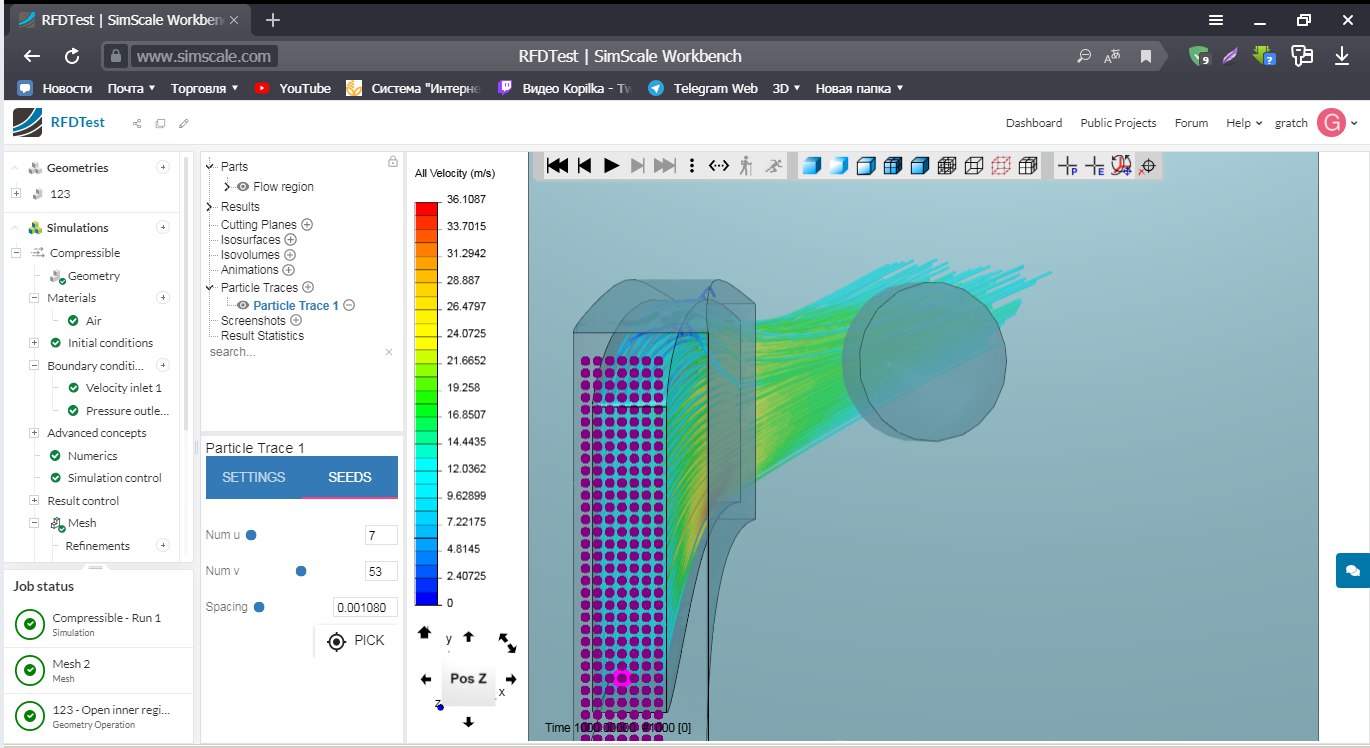Add a new Cutting Plane
This screenshot has height=748, width=1370.
[x=307, y=225]
